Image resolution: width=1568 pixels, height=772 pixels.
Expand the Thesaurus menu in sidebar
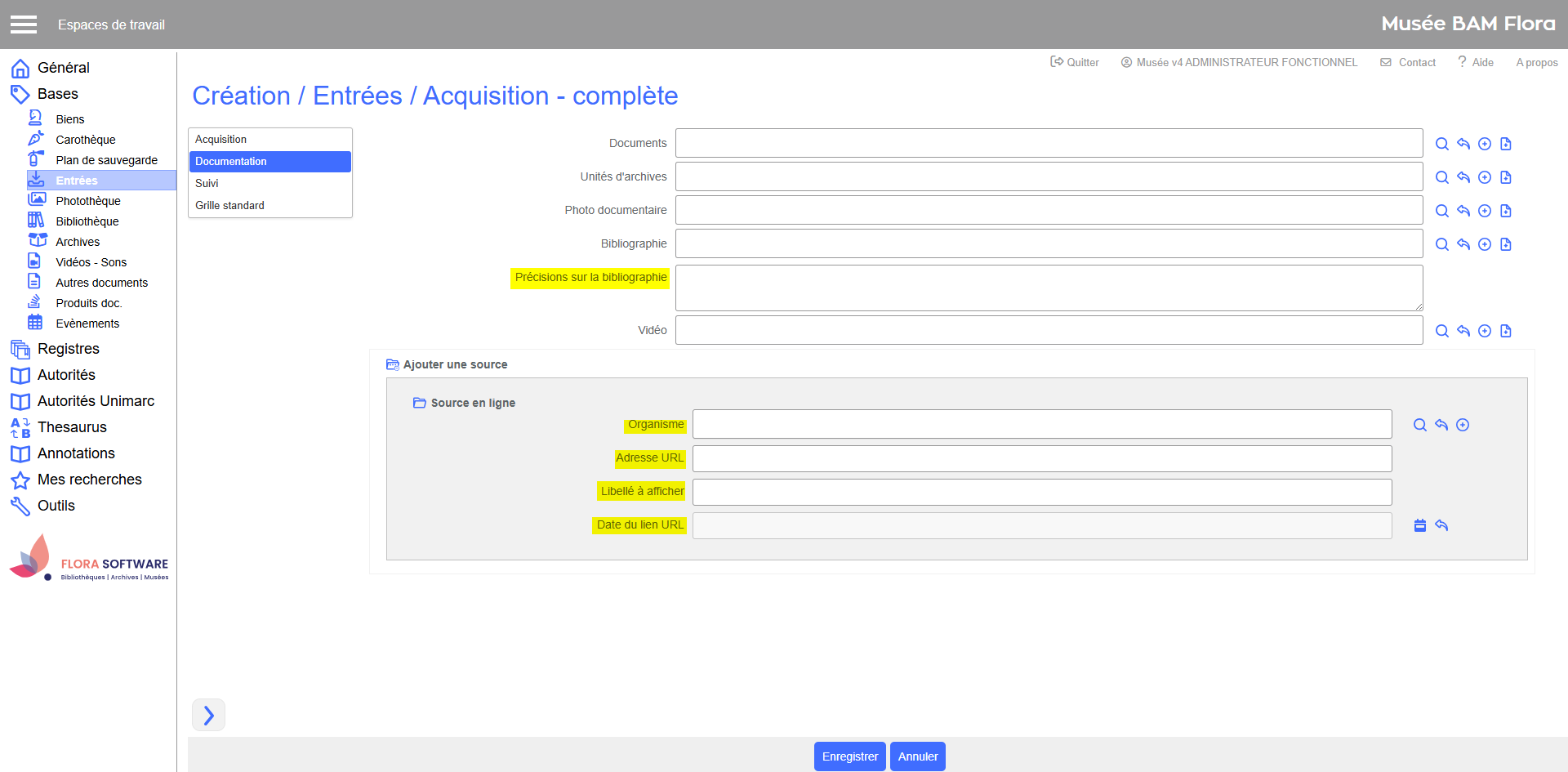click(x=72, y=427)
